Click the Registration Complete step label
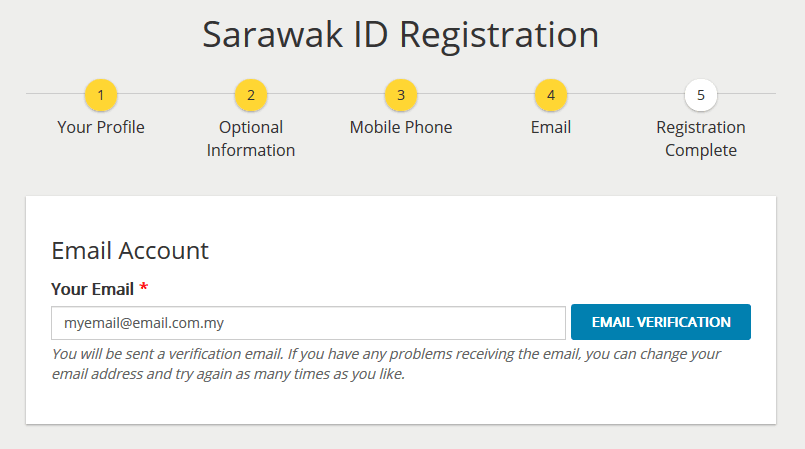The height and width of the screenshot is (449, 805). point(701,139)
